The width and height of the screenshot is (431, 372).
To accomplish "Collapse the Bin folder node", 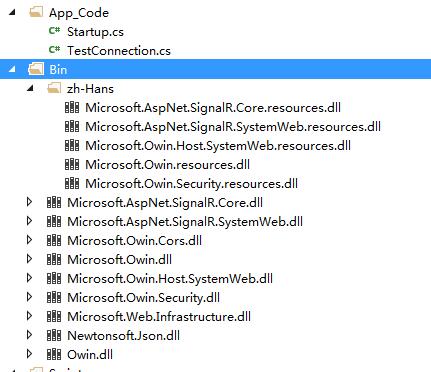I will point(12,70).
